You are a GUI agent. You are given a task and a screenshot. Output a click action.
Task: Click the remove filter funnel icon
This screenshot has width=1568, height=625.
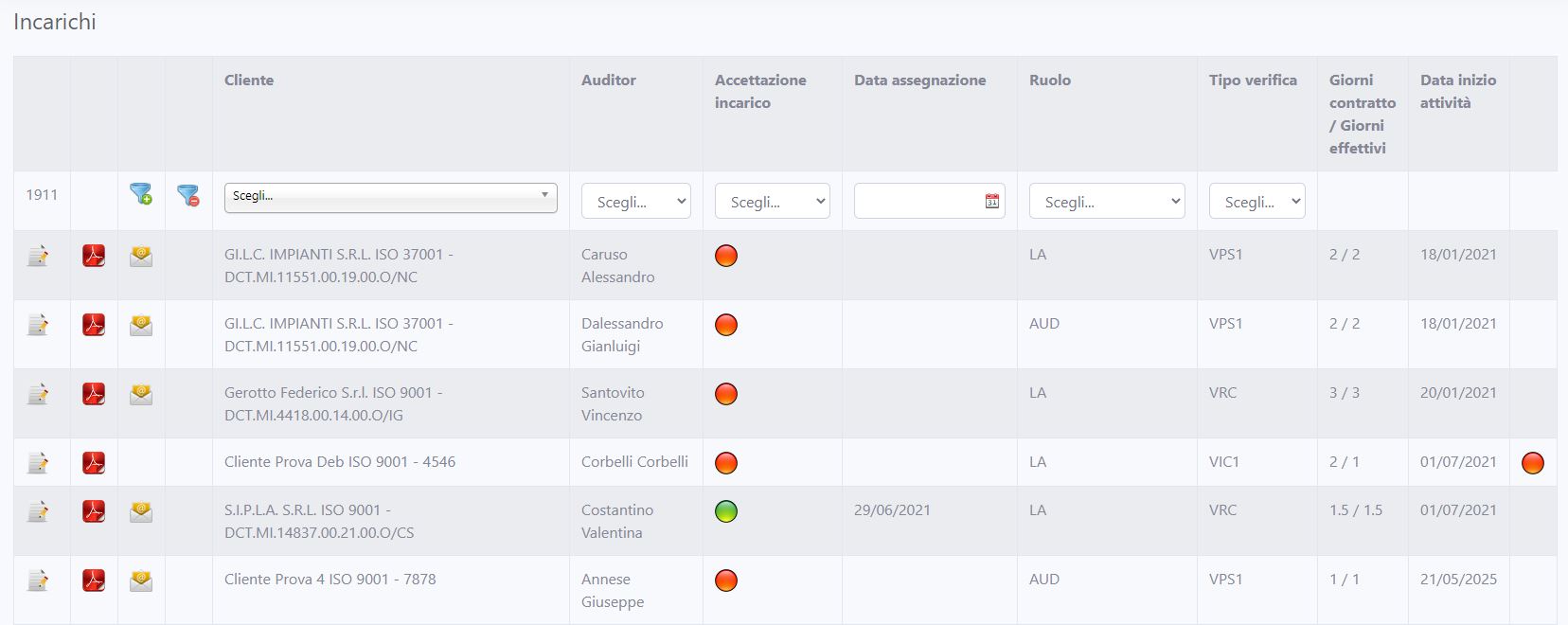188,196
